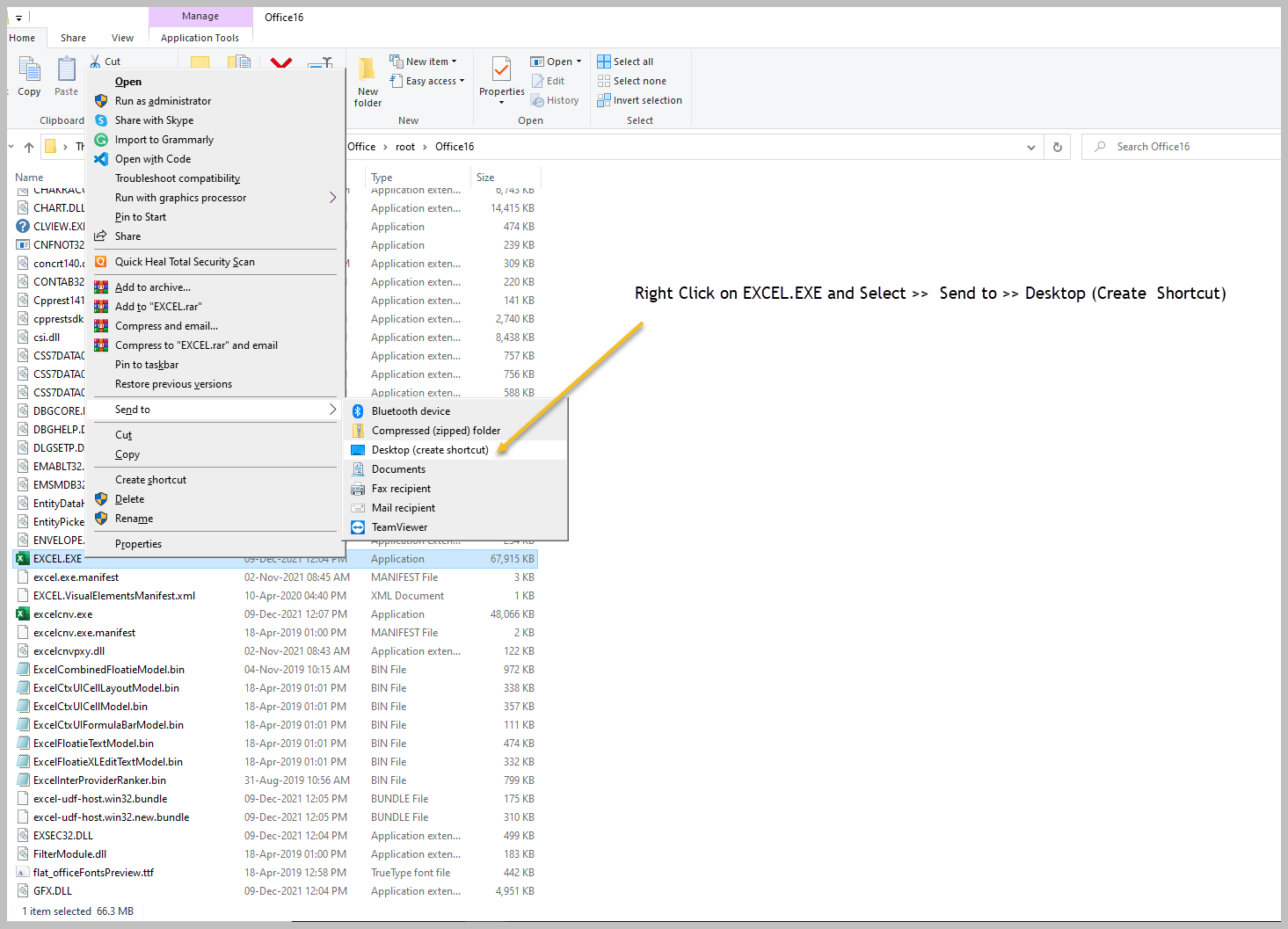Click the Paste clipboard icon

(x=67, y=69)
